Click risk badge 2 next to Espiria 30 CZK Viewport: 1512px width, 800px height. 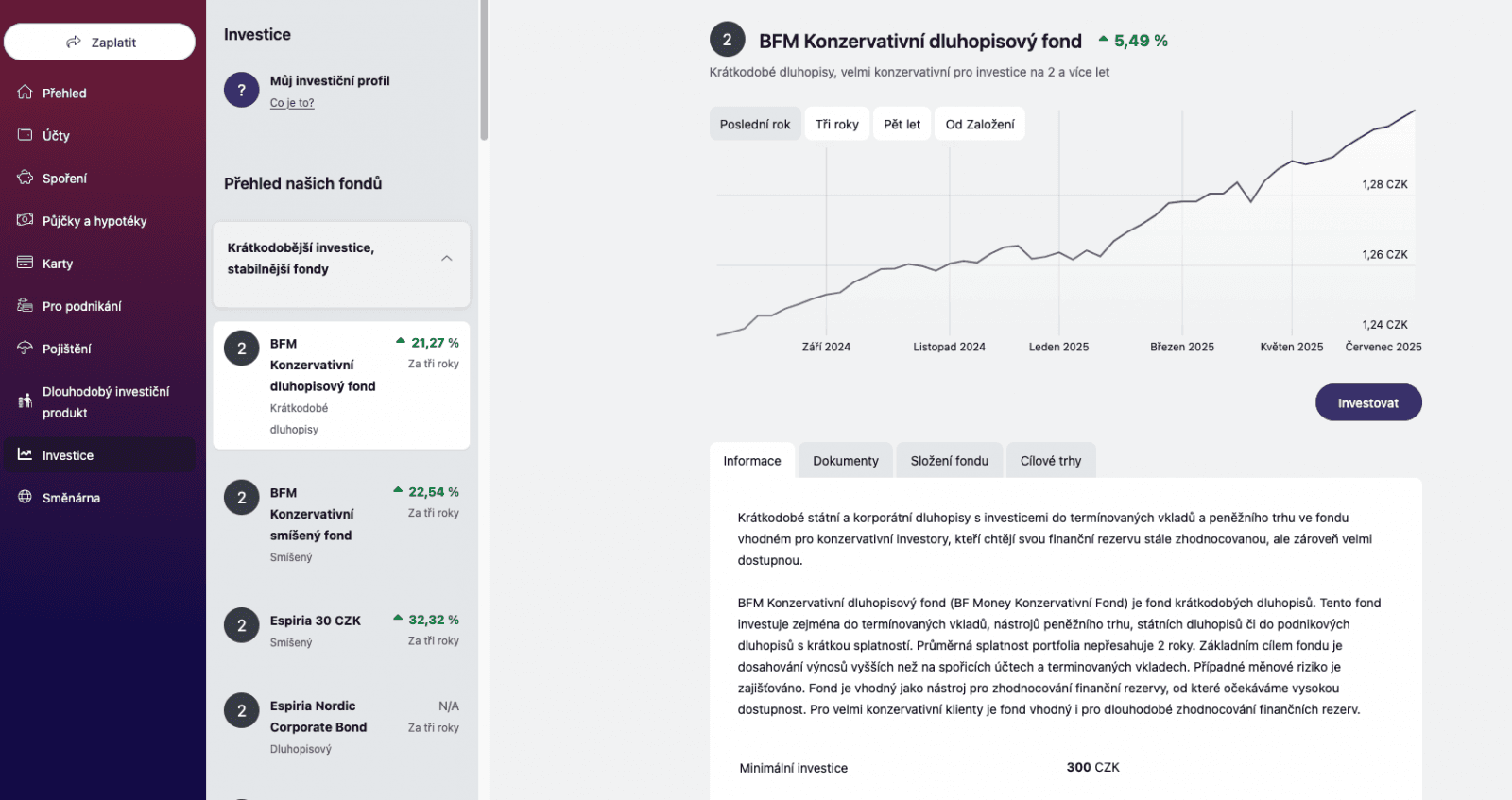[x=242, y=625]
